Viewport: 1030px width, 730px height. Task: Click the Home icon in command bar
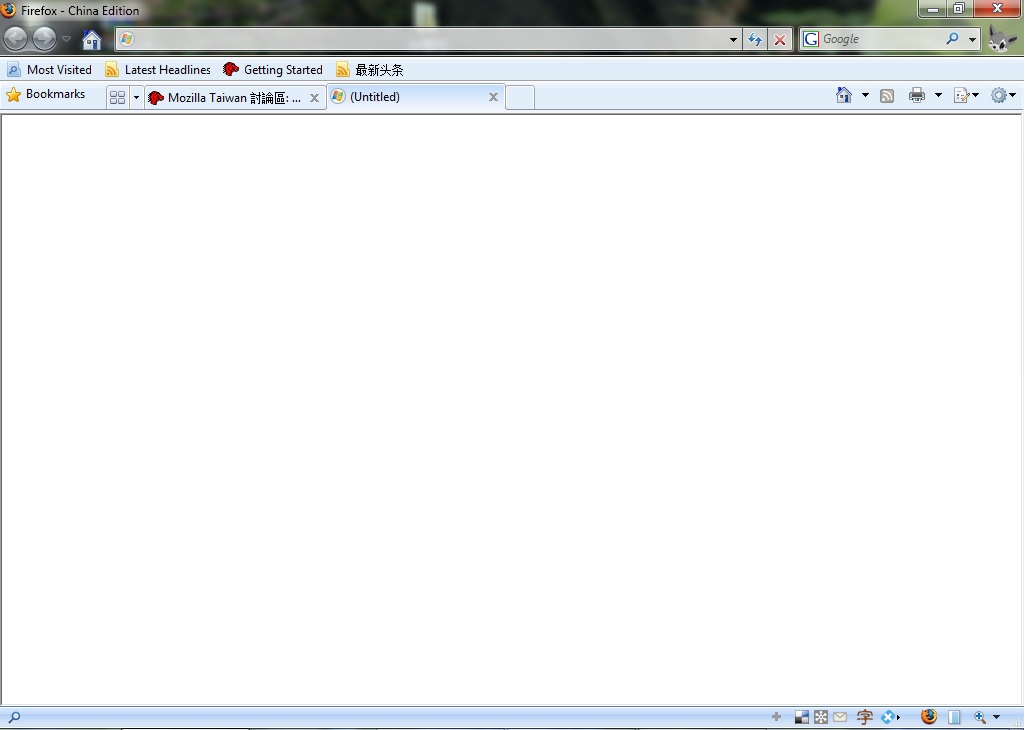[x=844, y=95]
